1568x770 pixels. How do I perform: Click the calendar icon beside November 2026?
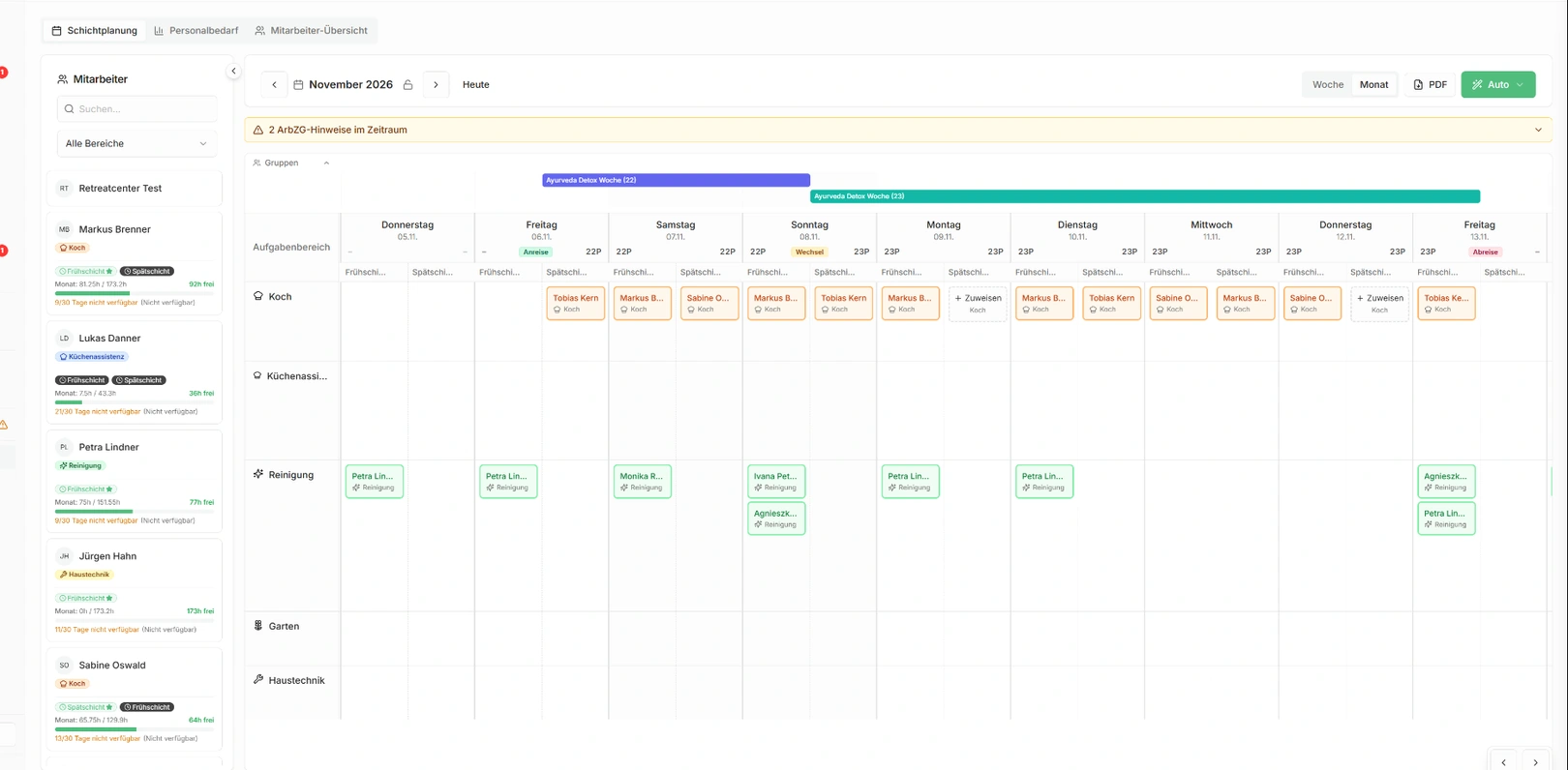[x=298, y=85]
